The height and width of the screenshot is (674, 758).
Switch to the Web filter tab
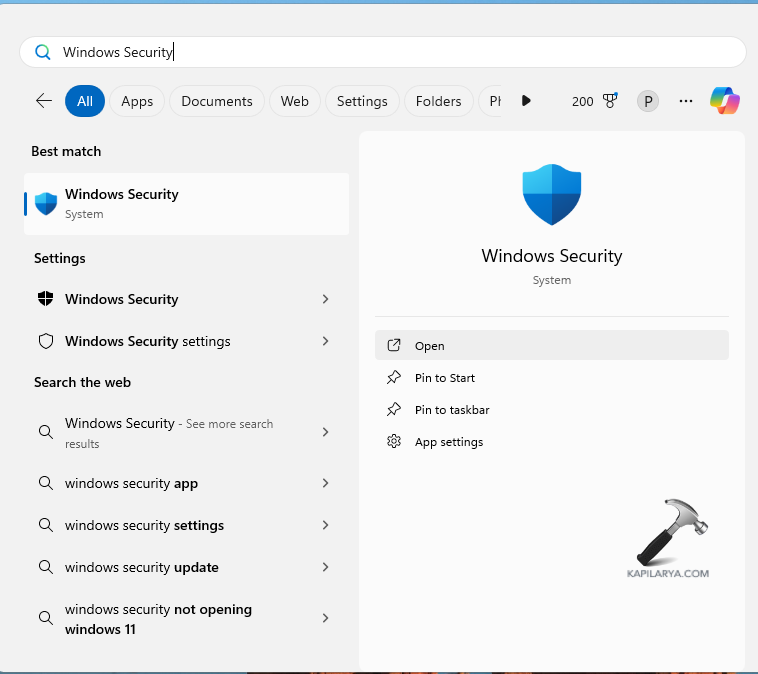[295, 101]
